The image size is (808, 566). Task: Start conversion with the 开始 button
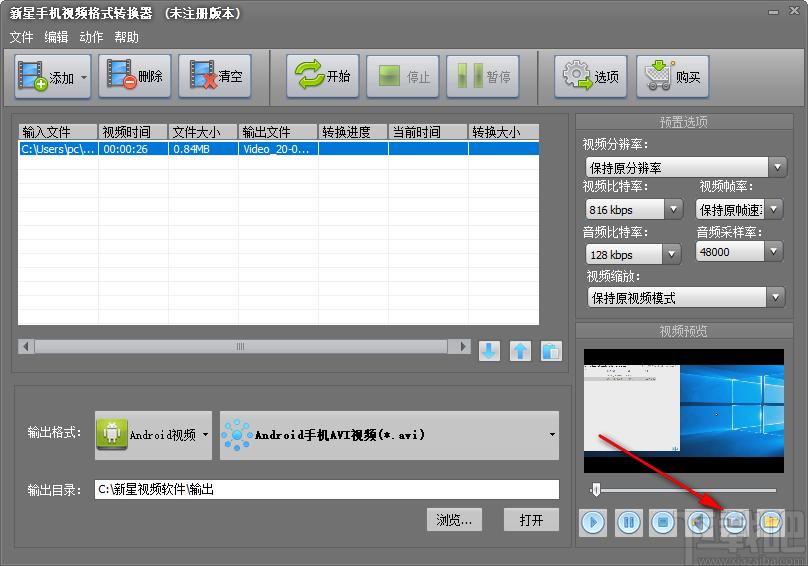point(323,76)
